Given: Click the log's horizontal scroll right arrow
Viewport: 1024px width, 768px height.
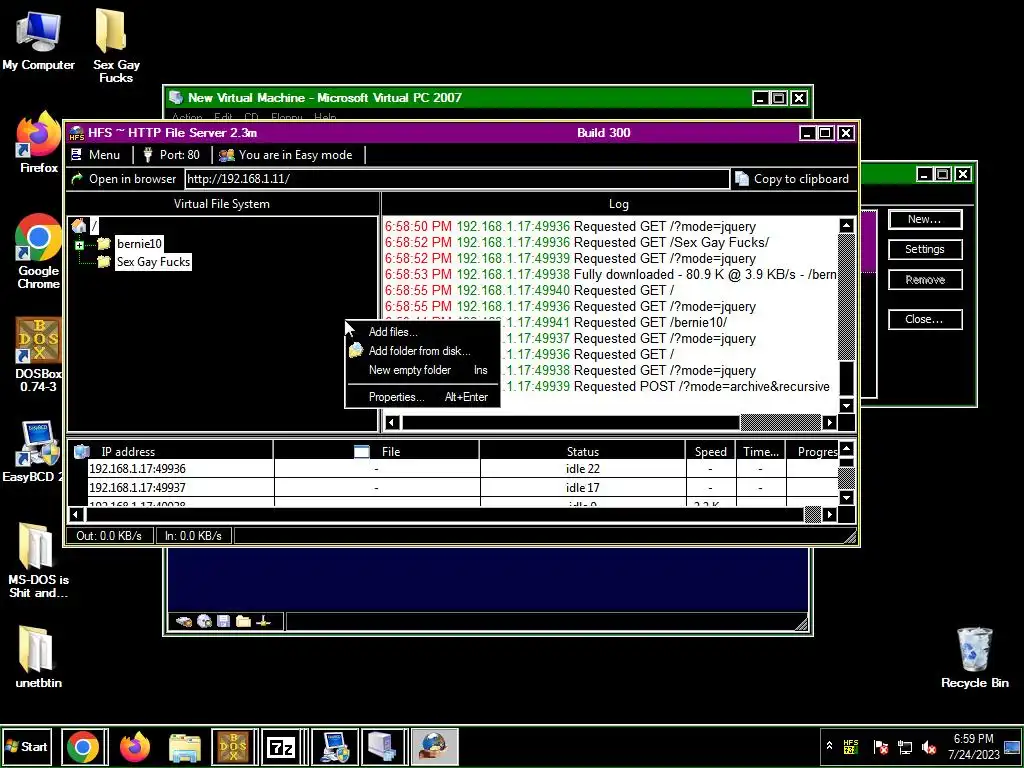Looking at the screenshot, I should [x=829, y=423].
